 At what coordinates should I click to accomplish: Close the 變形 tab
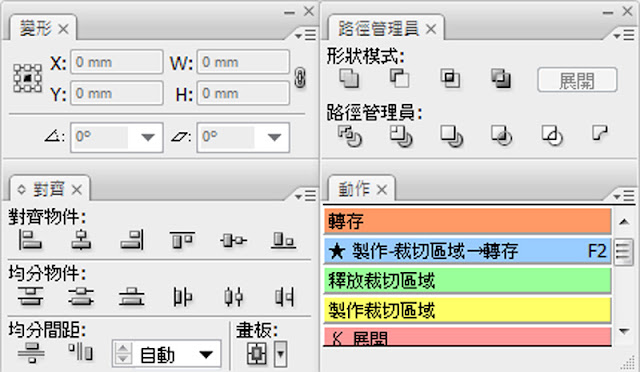[x=63, y=29]
